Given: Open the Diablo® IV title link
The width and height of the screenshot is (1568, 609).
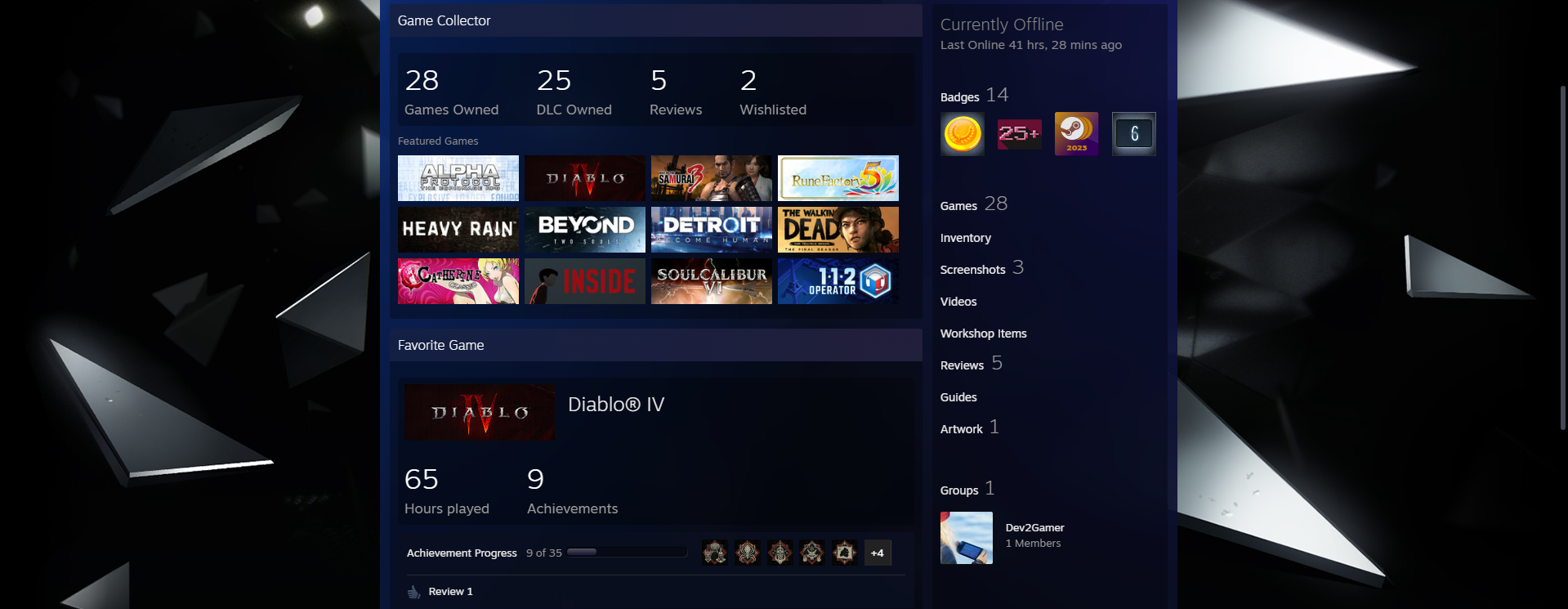Looking at the screenshot, I should coord(616,405).
